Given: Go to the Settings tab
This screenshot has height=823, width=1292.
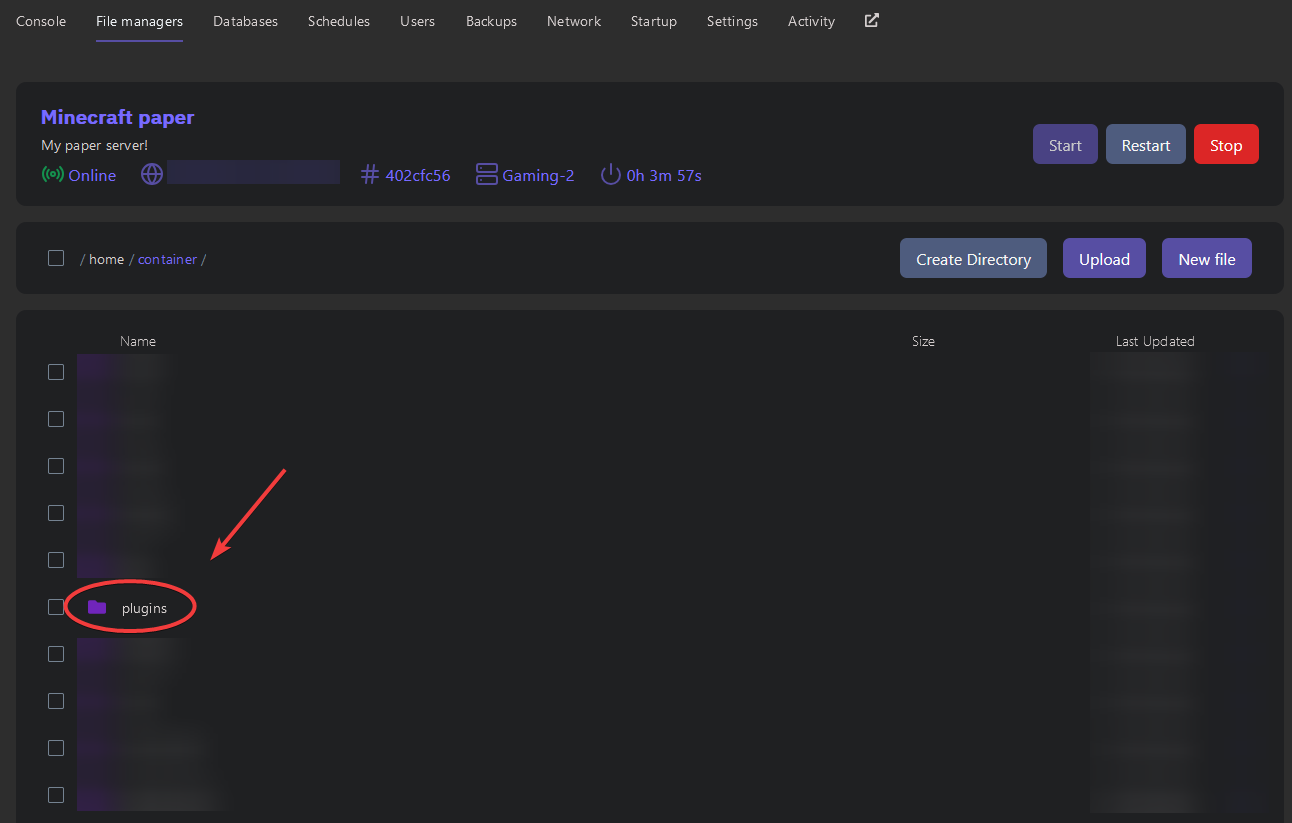Looking at the screenshot, I should tap(732, 21).
